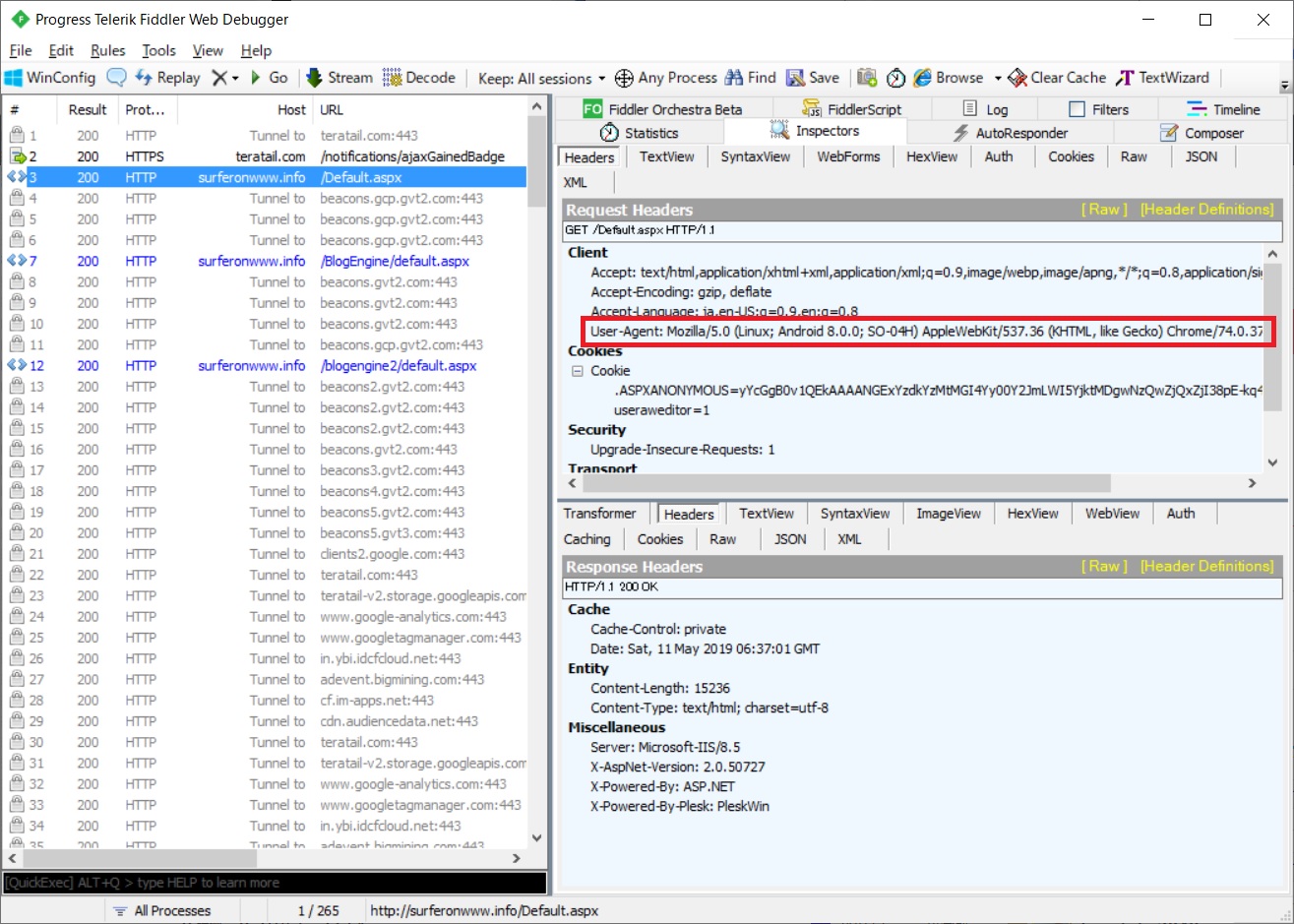The height and width of the screenshot is (924, 1294).
Task: Click the Remove X toolbar icon
Action: [x=219, y=78]
